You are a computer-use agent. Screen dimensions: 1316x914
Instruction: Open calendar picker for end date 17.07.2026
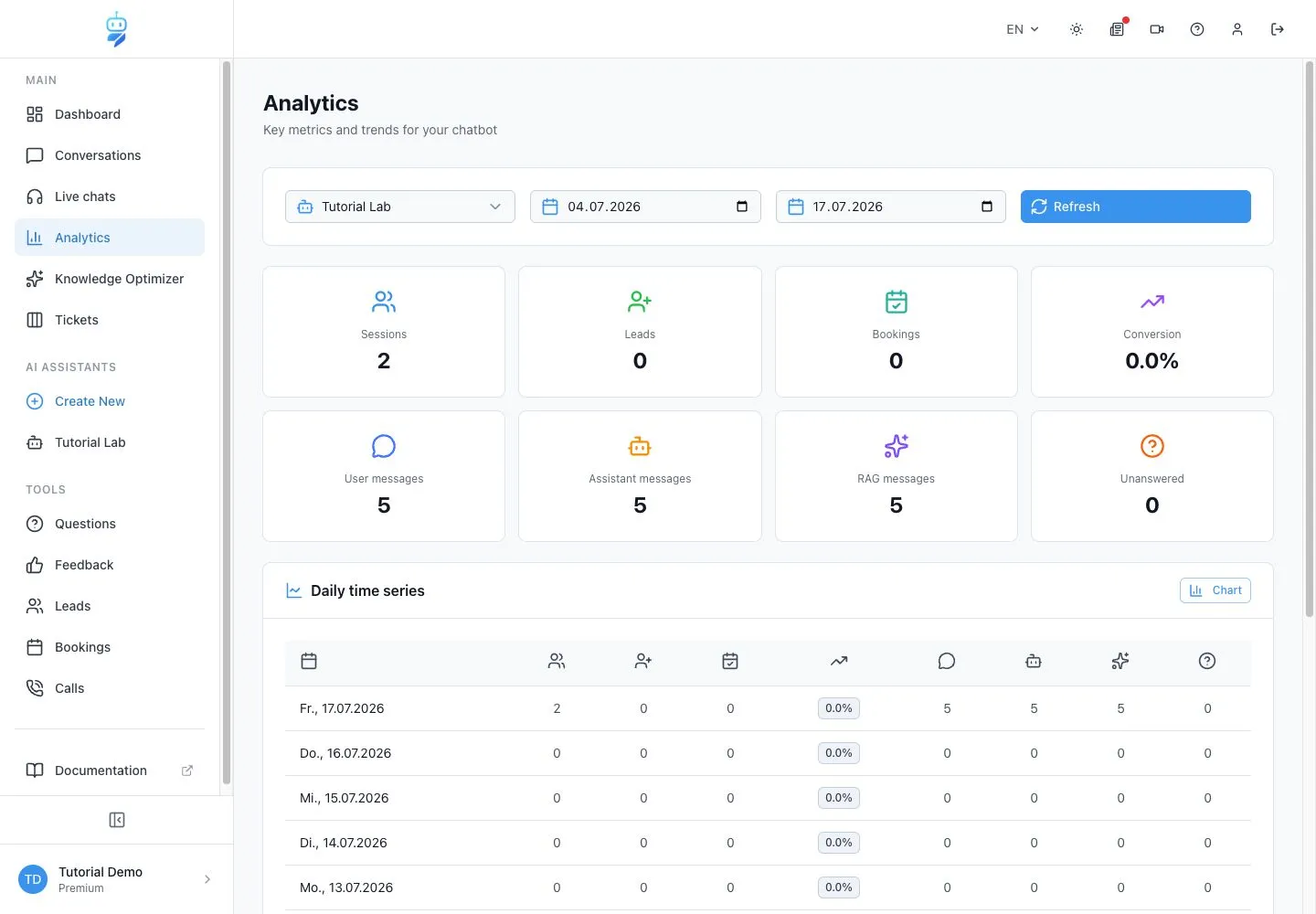(987, 207)
